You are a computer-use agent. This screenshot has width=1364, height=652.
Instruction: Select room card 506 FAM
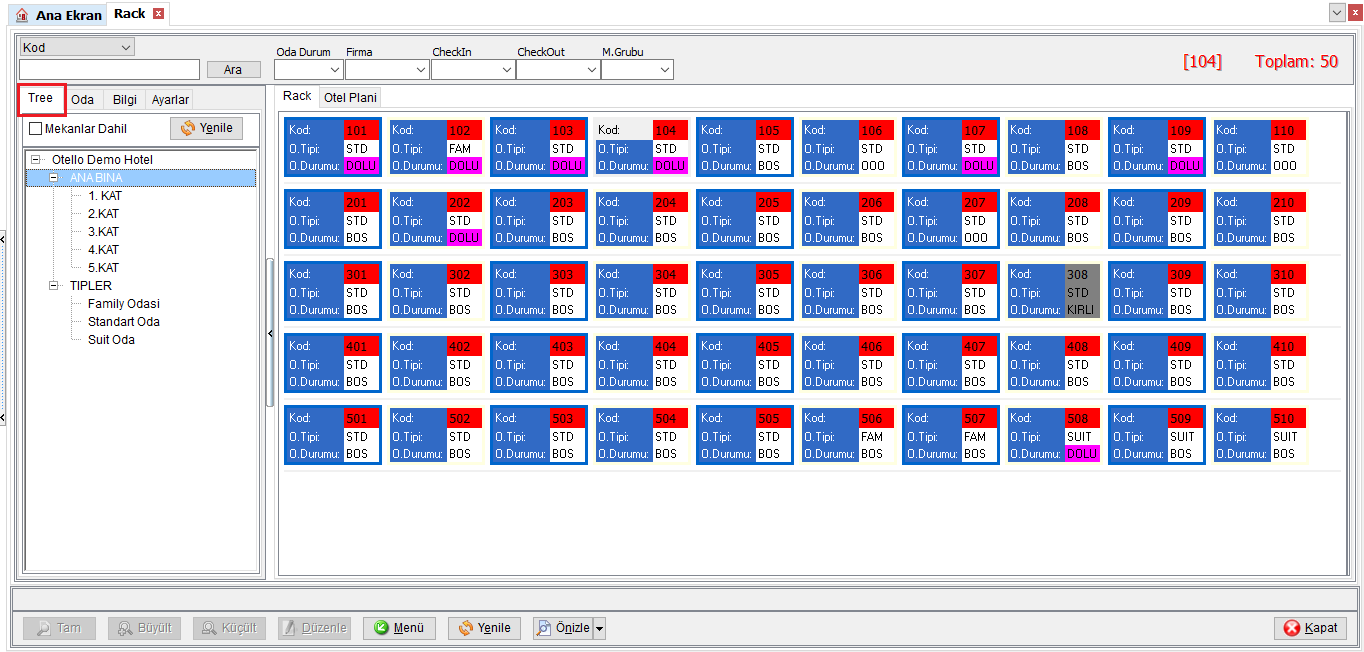coord(848,435)
